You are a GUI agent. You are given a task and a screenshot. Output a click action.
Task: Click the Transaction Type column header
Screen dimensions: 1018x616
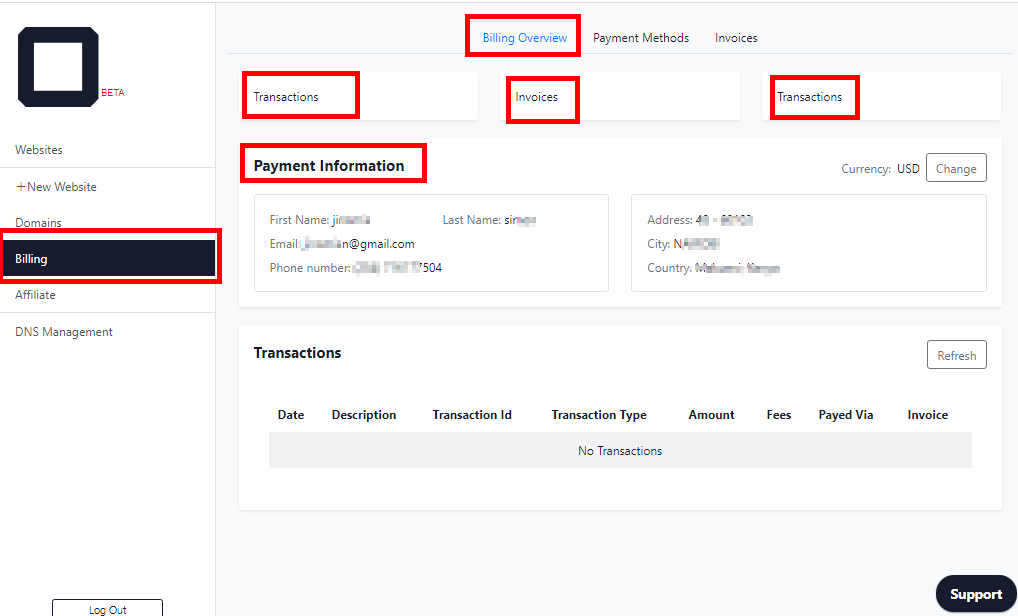599,415
